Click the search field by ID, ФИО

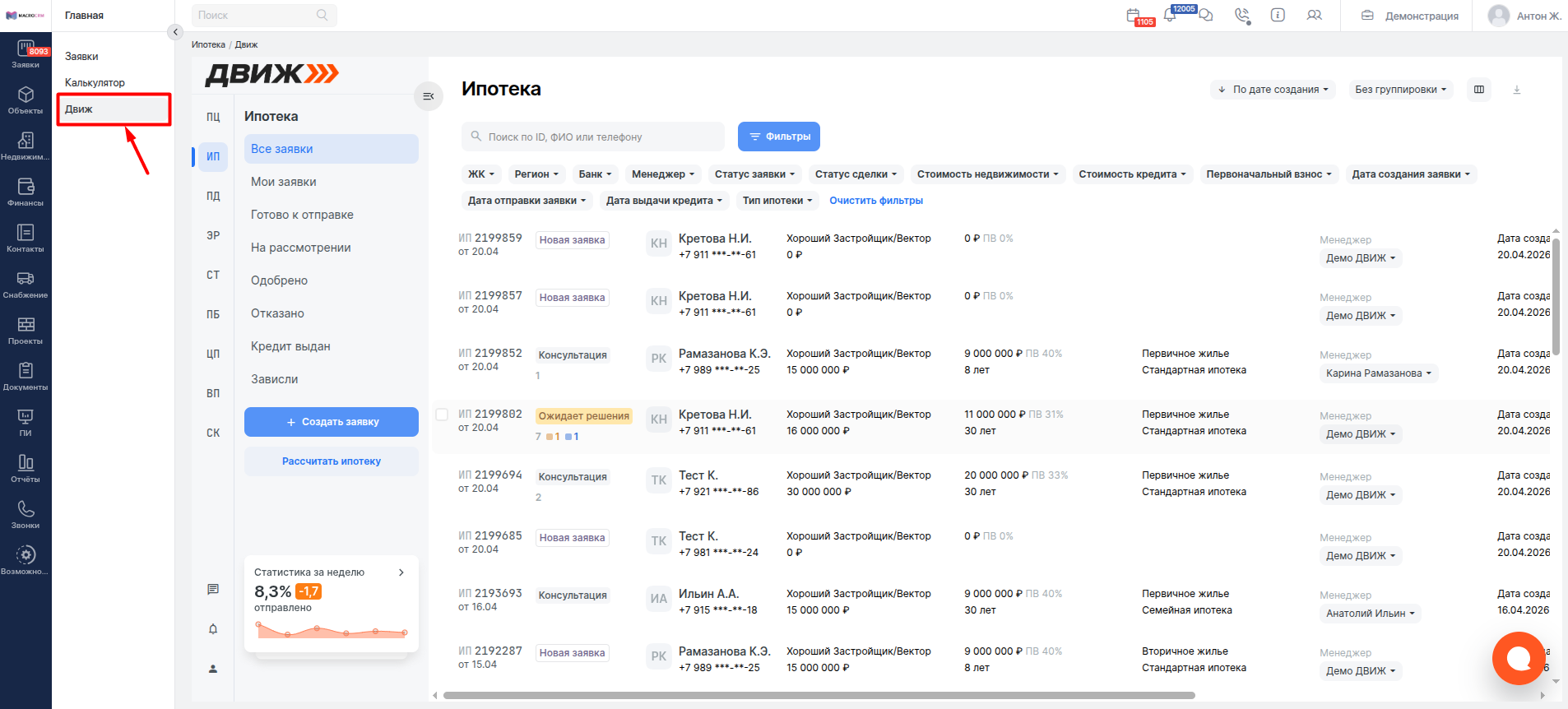click(593, 137)
